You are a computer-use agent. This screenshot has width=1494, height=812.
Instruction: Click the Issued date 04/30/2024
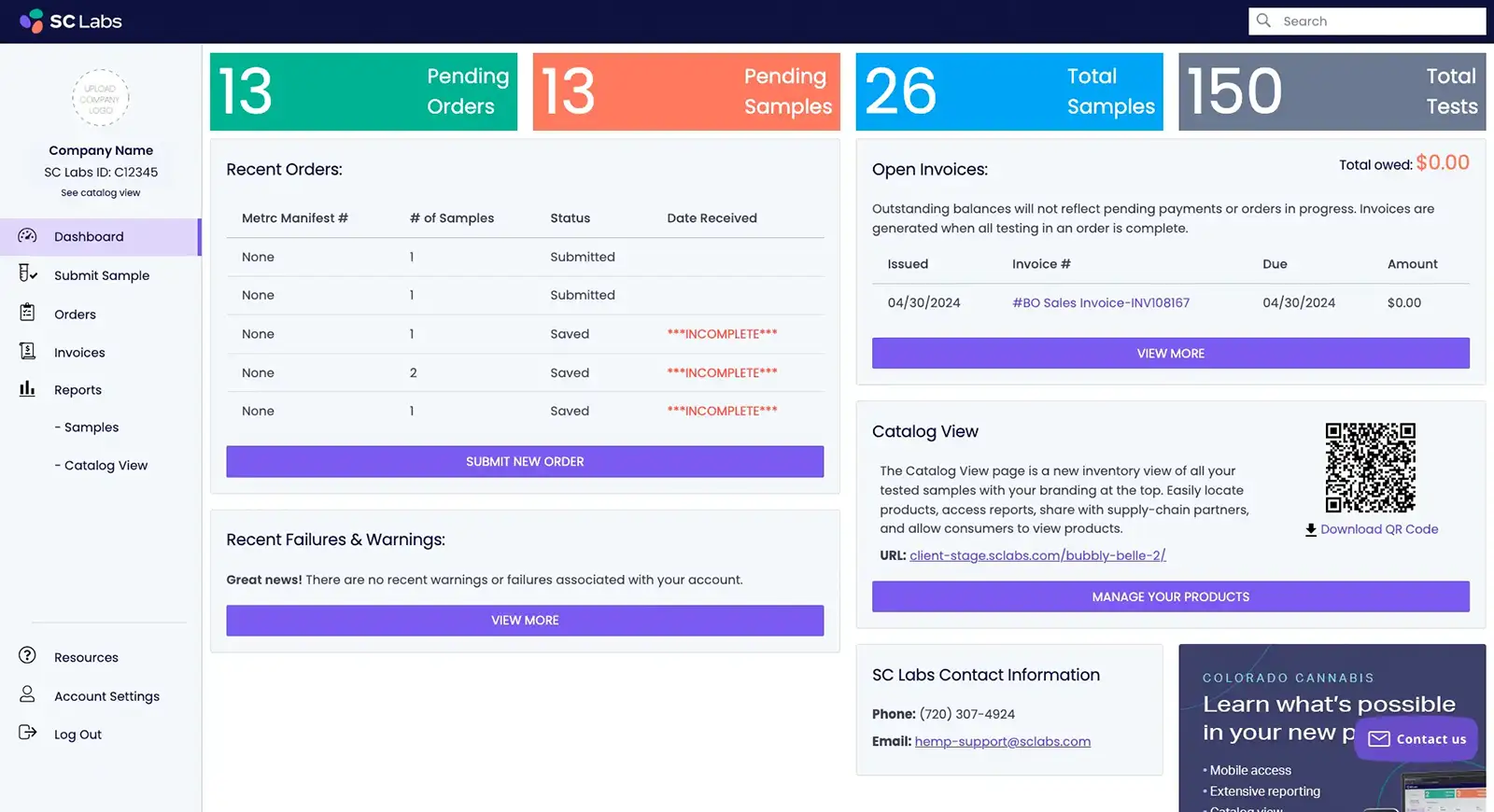tap(923, 303)
